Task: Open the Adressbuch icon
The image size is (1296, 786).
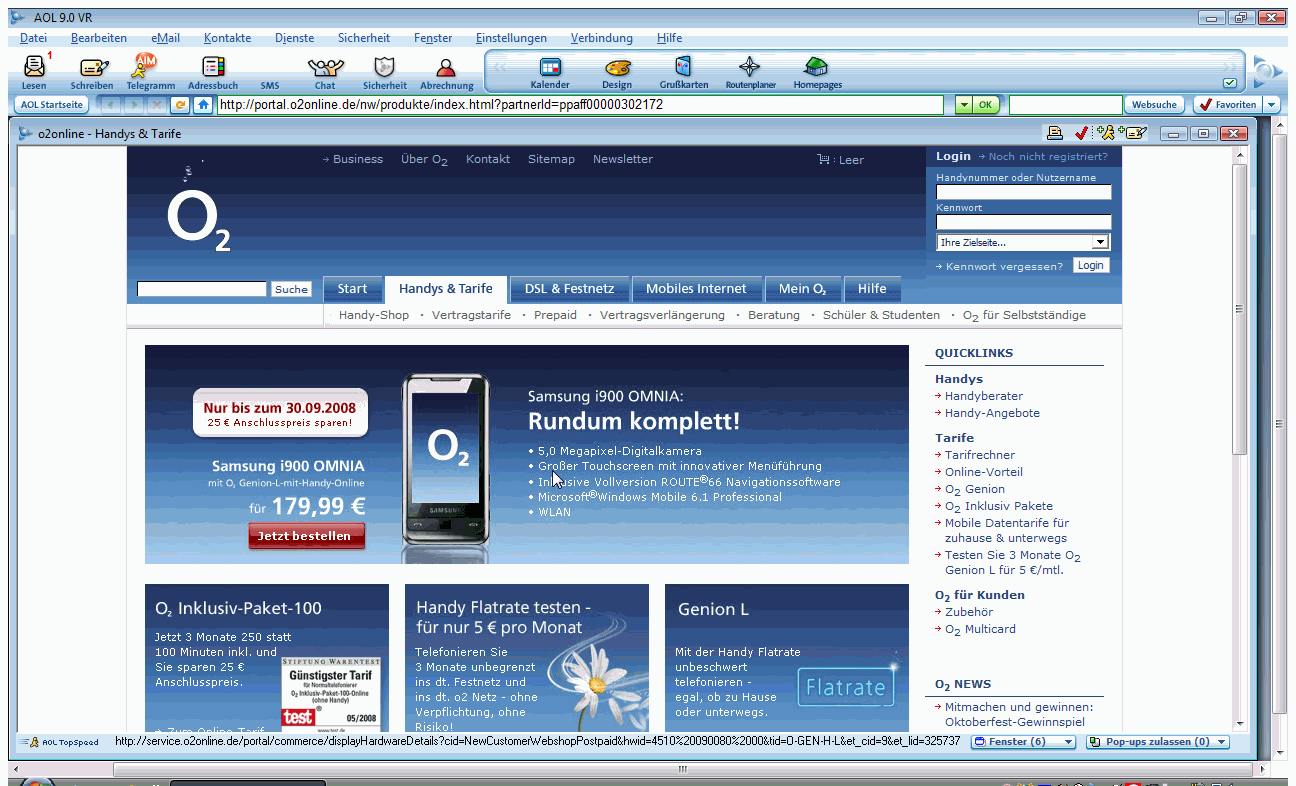Action: point(213,68)
